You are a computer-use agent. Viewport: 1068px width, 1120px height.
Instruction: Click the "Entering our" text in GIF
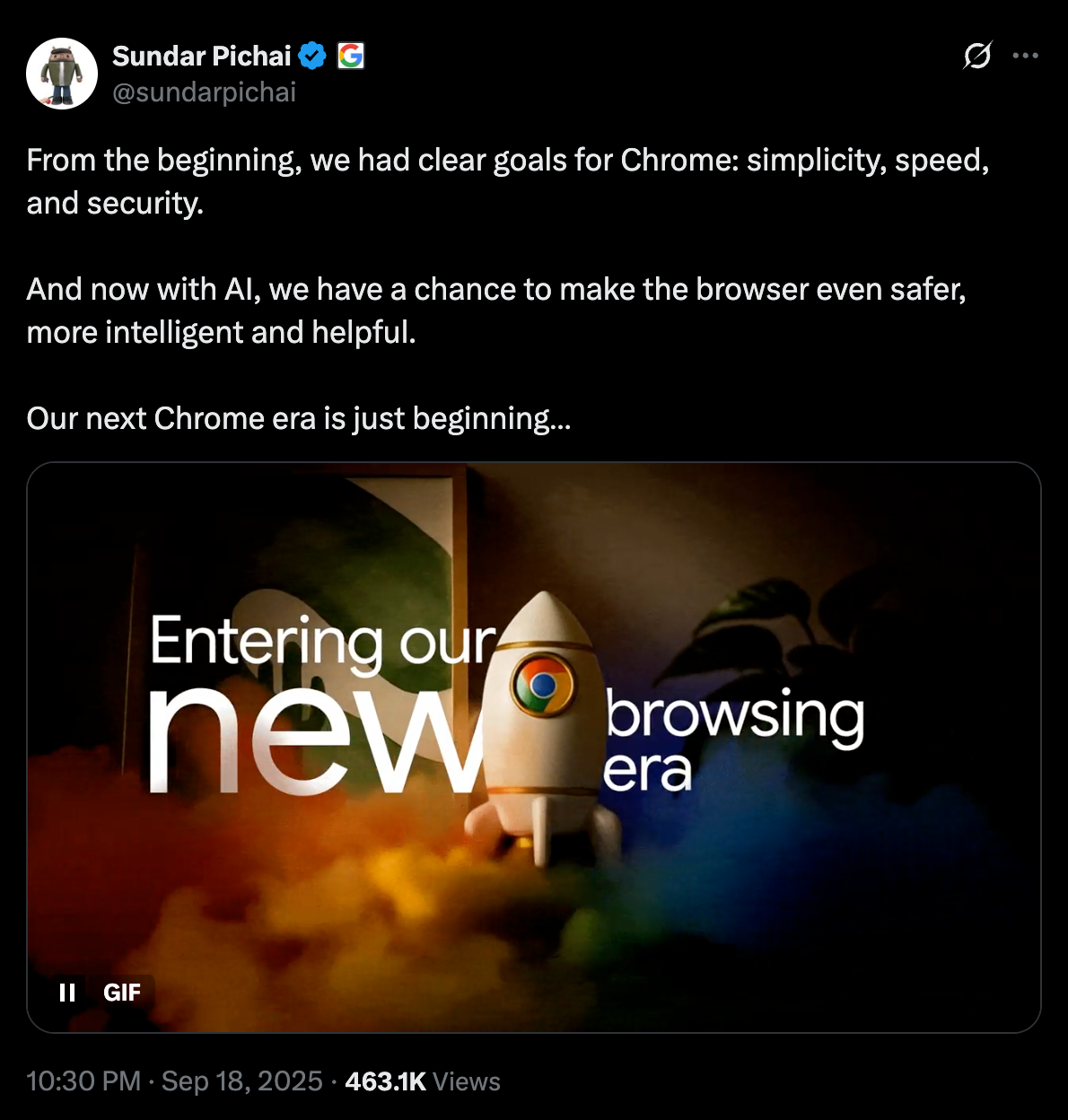click(323, 643)
